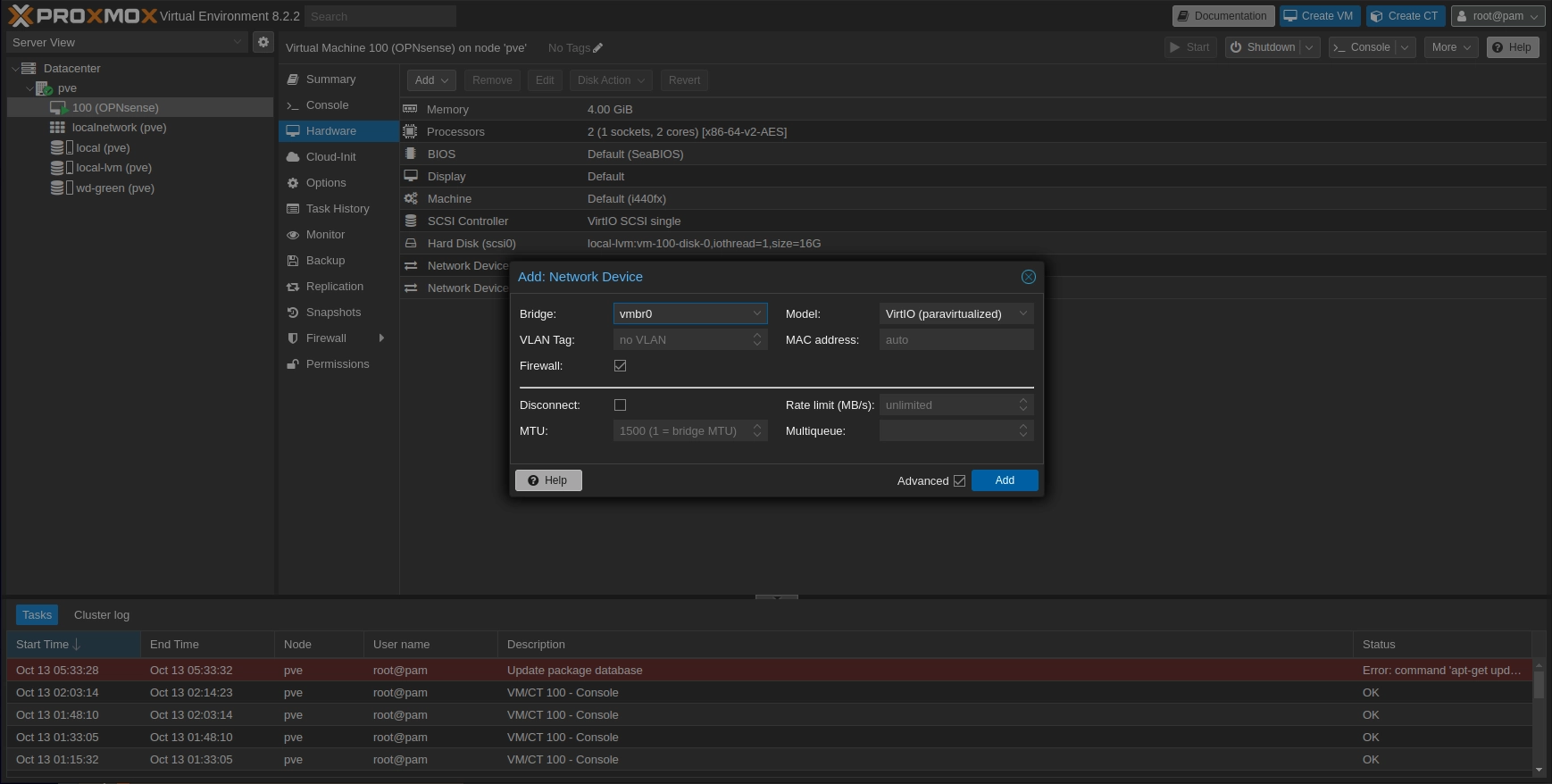Open the Console side menu item
1552x784 pixels.
pyautogui.click(x=338, y=105)
